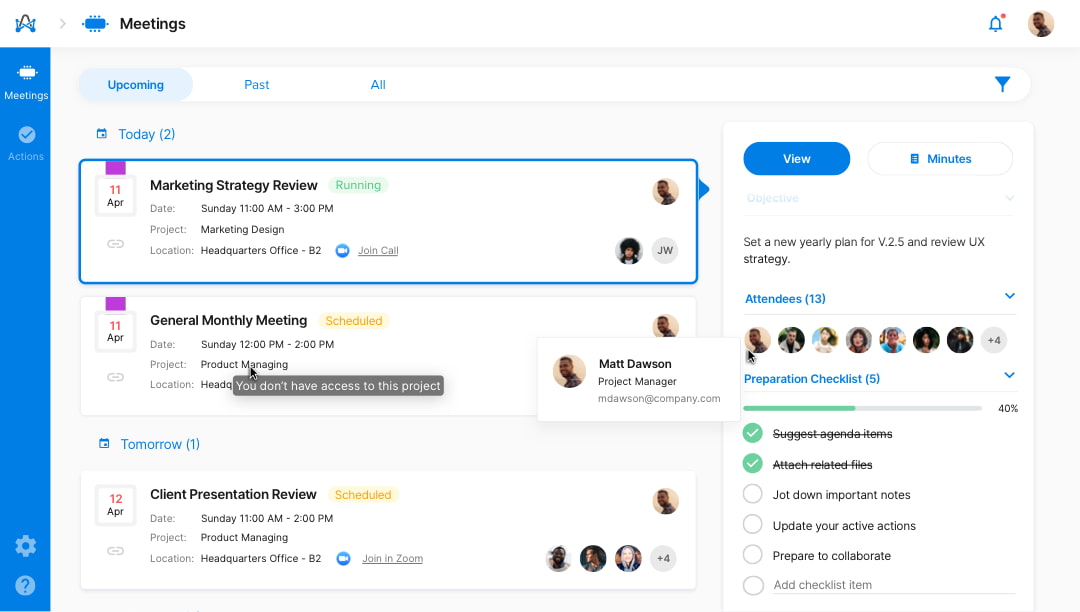Click the General Monthly Meeting title

(x=229, y=320)
